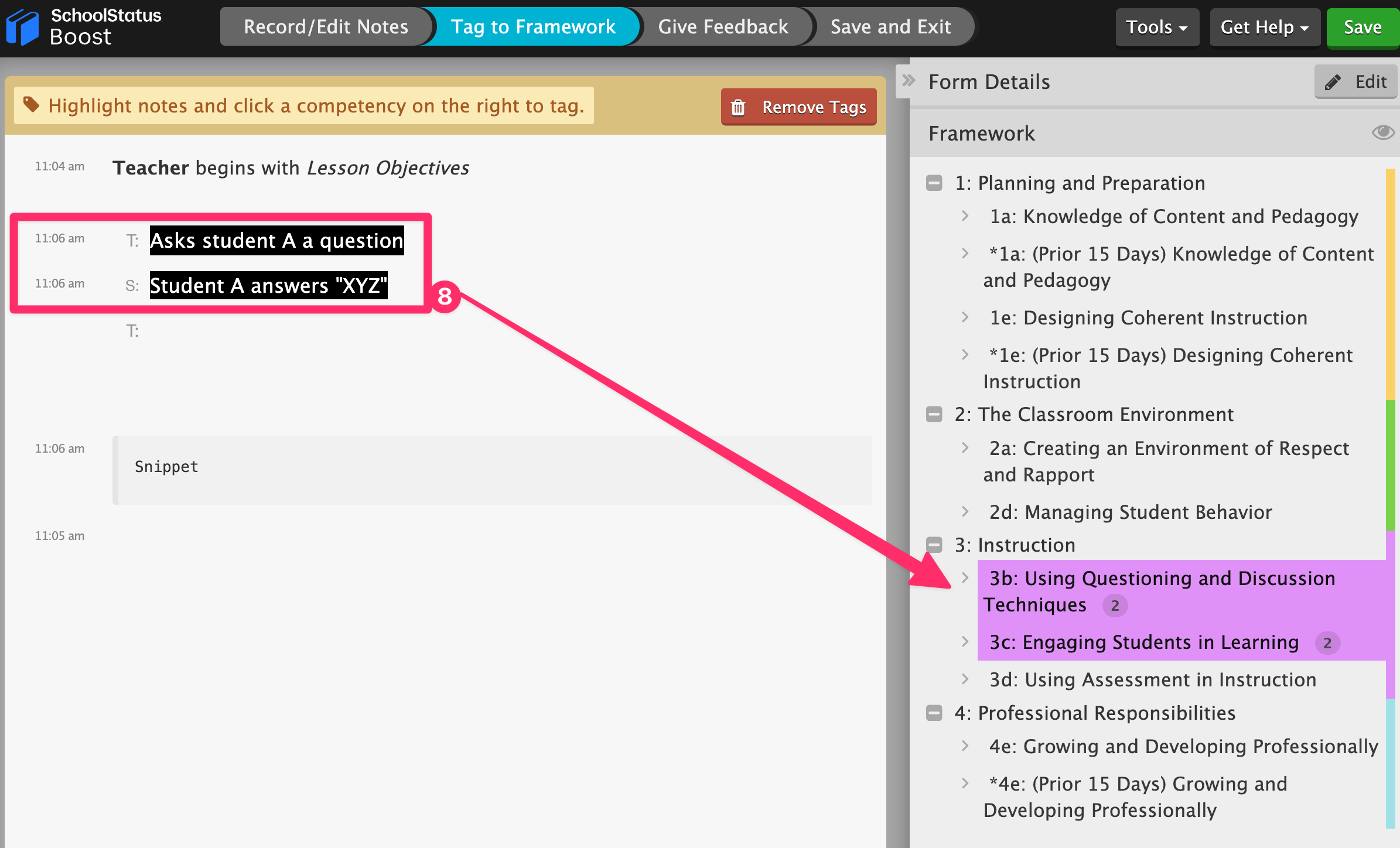
Task: Click the tag count badge on 3c
Action: 1327,643
